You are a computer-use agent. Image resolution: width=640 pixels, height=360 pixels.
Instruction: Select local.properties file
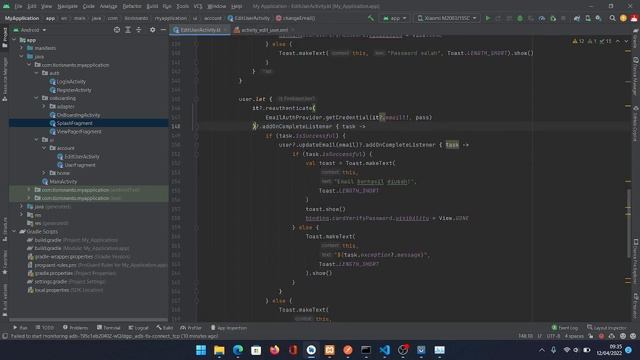(x=65, y=290)
